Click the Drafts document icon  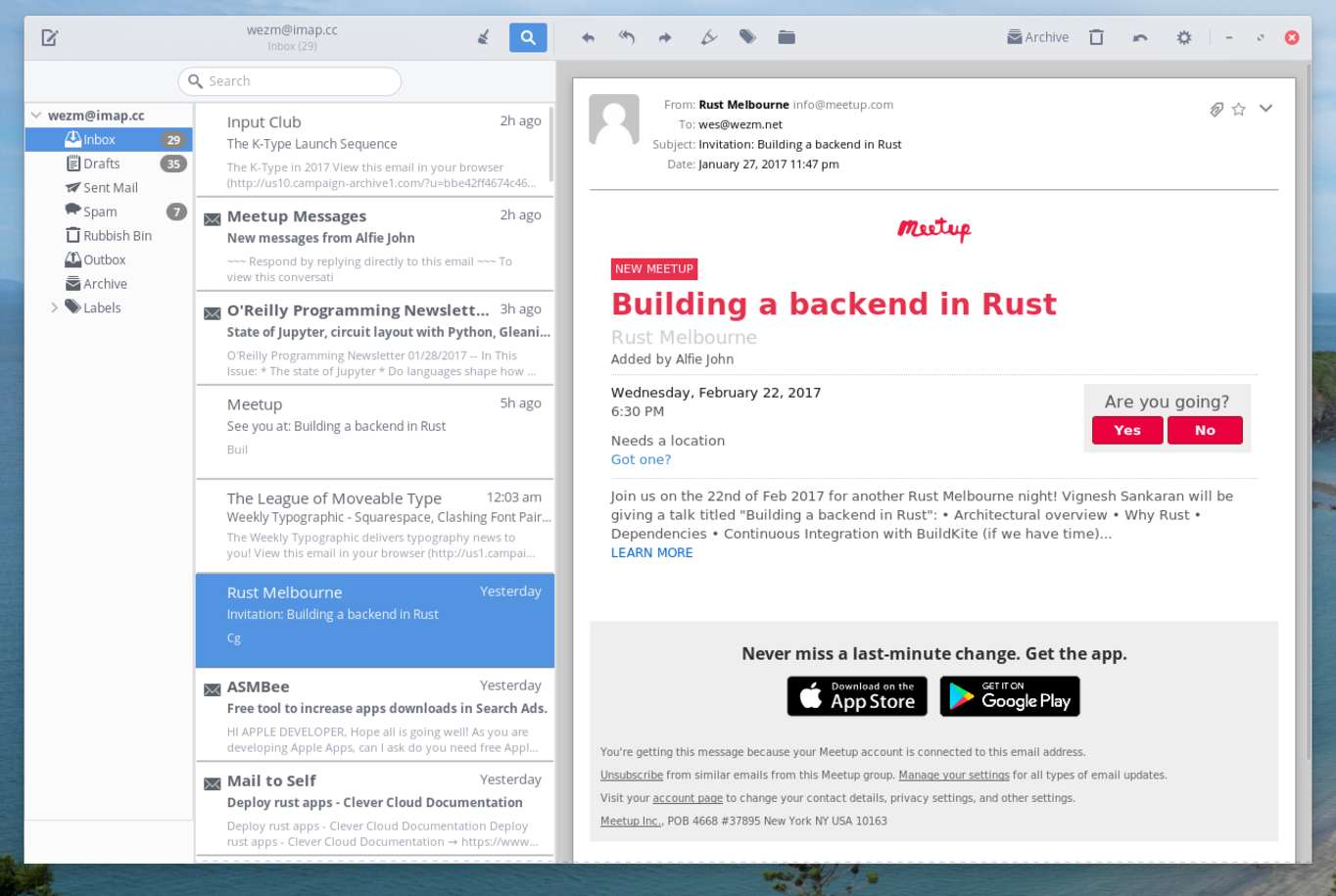pos(72,164)
